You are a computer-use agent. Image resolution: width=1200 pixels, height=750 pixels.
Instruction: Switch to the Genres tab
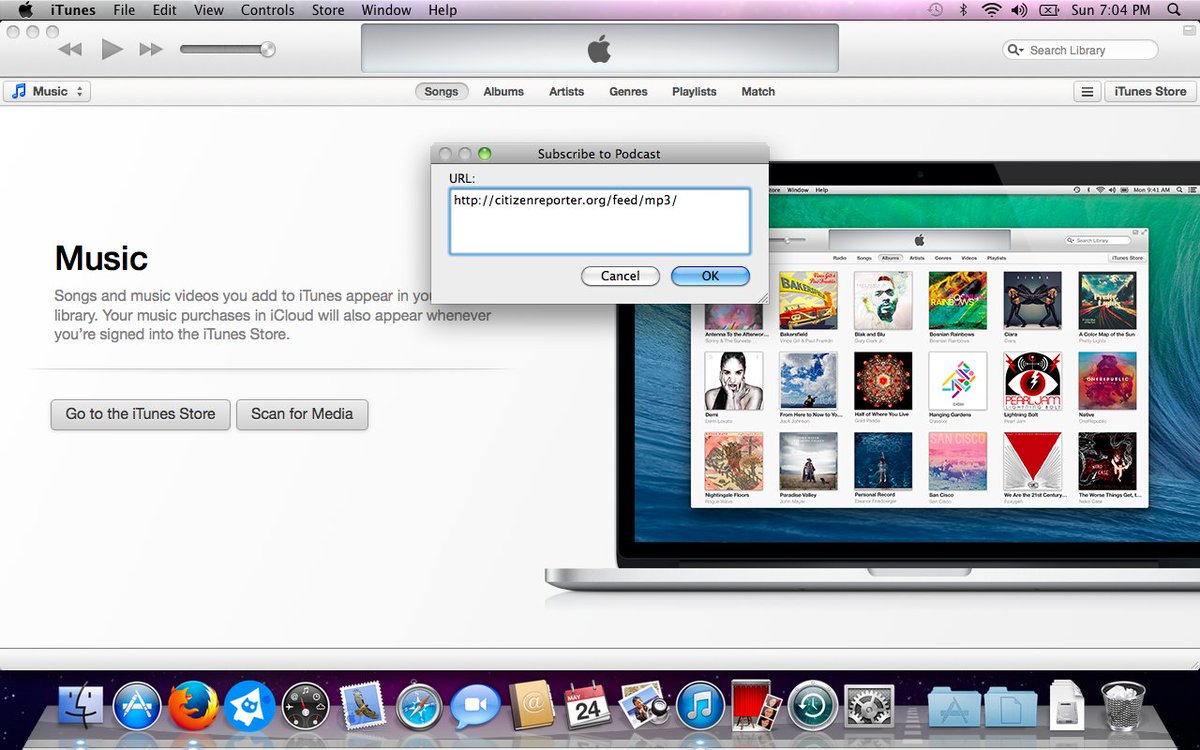[628, 91]
